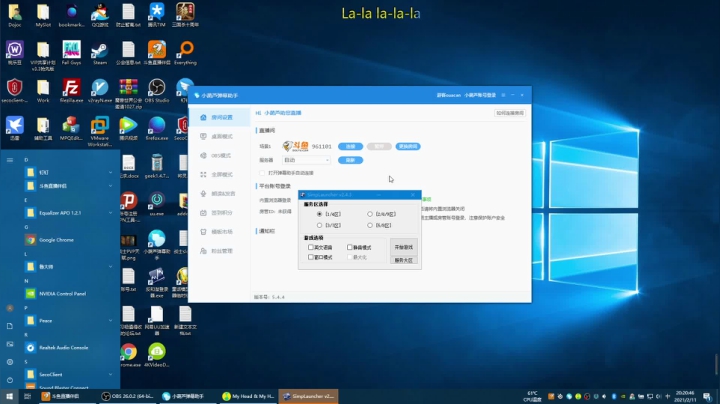Switch to OBS 26.0.2 taskbar button
This screenshot has width=720, height=404.
[x=129, y=396]
